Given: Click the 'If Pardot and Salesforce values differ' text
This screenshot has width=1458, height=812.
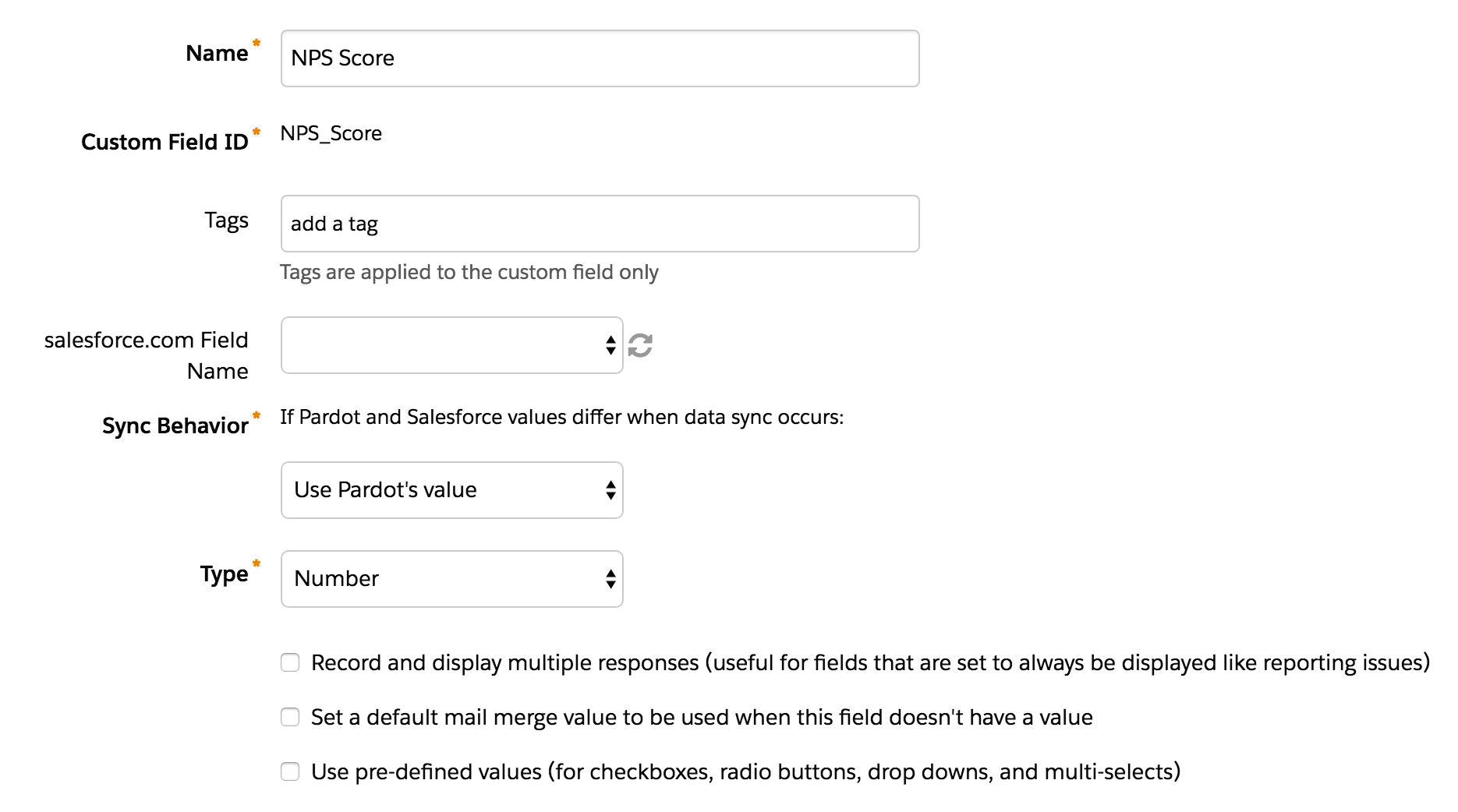Looking at the screenshot, I should [561, 417].
